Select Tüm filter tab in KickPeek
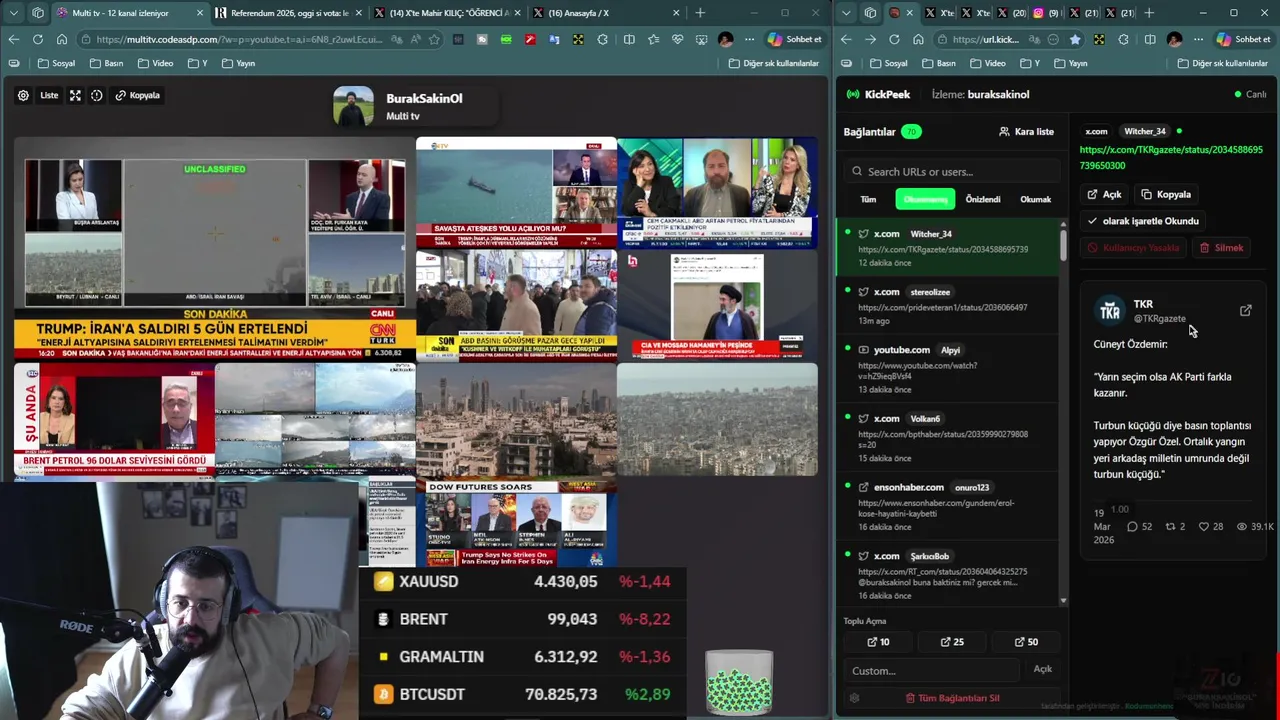Viewport: 1280px width, 720px height. 868,199
